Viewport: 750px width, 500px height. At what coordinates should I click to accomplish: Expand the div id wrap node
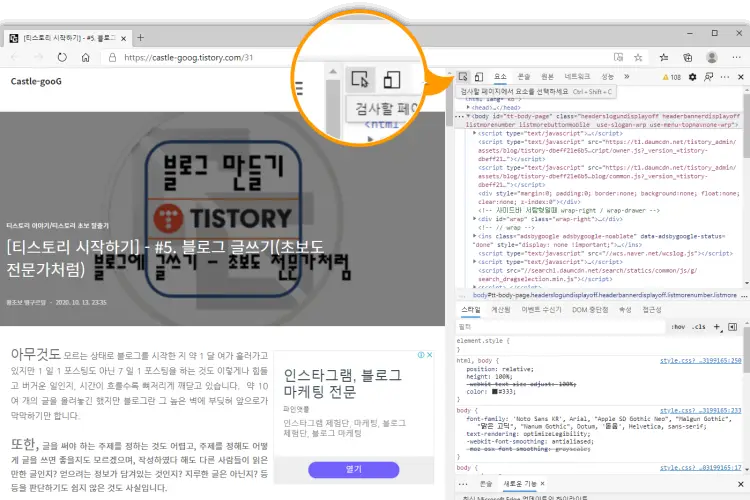click(474, 219)
